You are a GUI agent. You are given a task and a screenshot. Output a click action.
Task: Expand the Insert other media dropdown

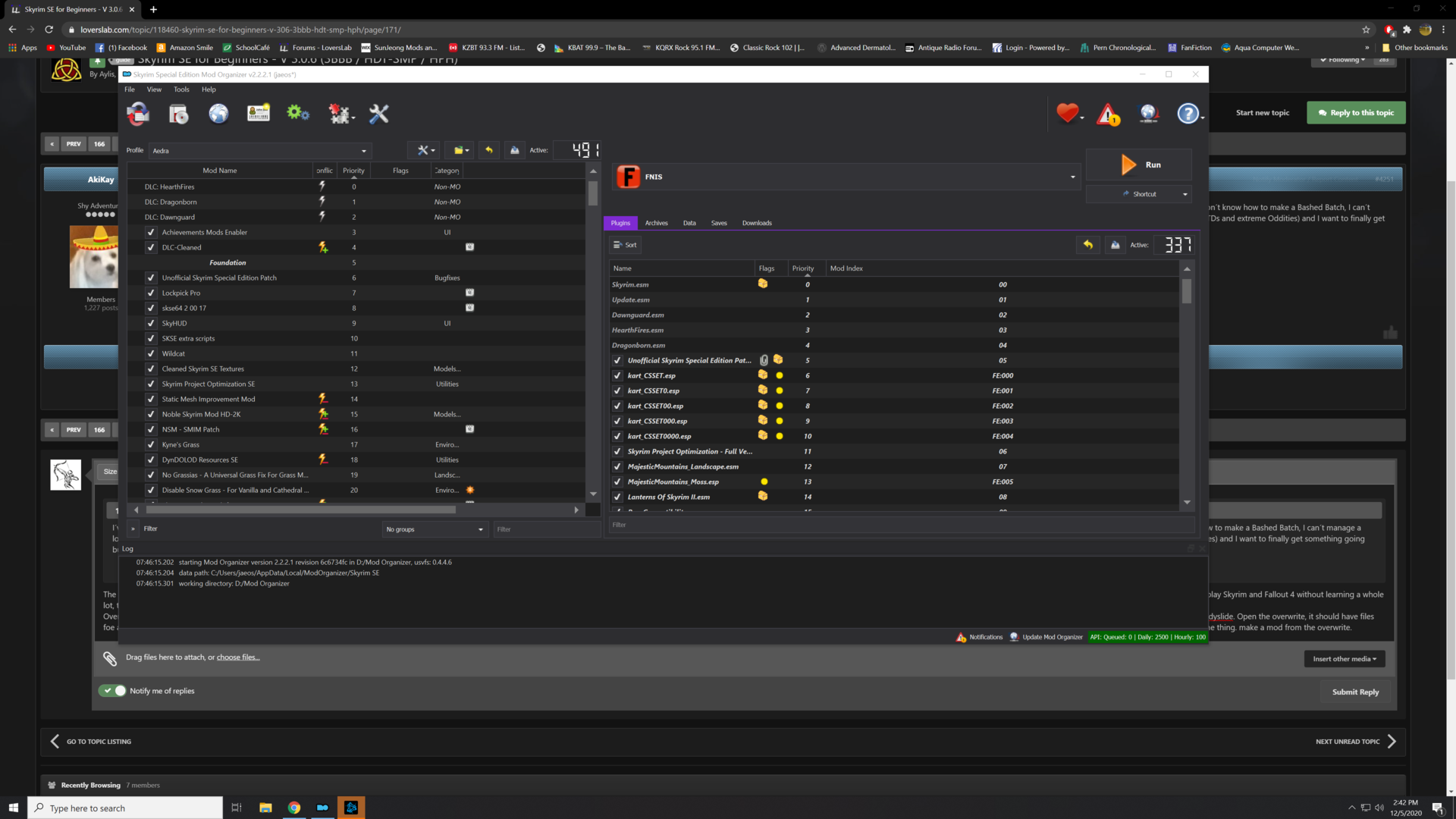[1345, 659]
